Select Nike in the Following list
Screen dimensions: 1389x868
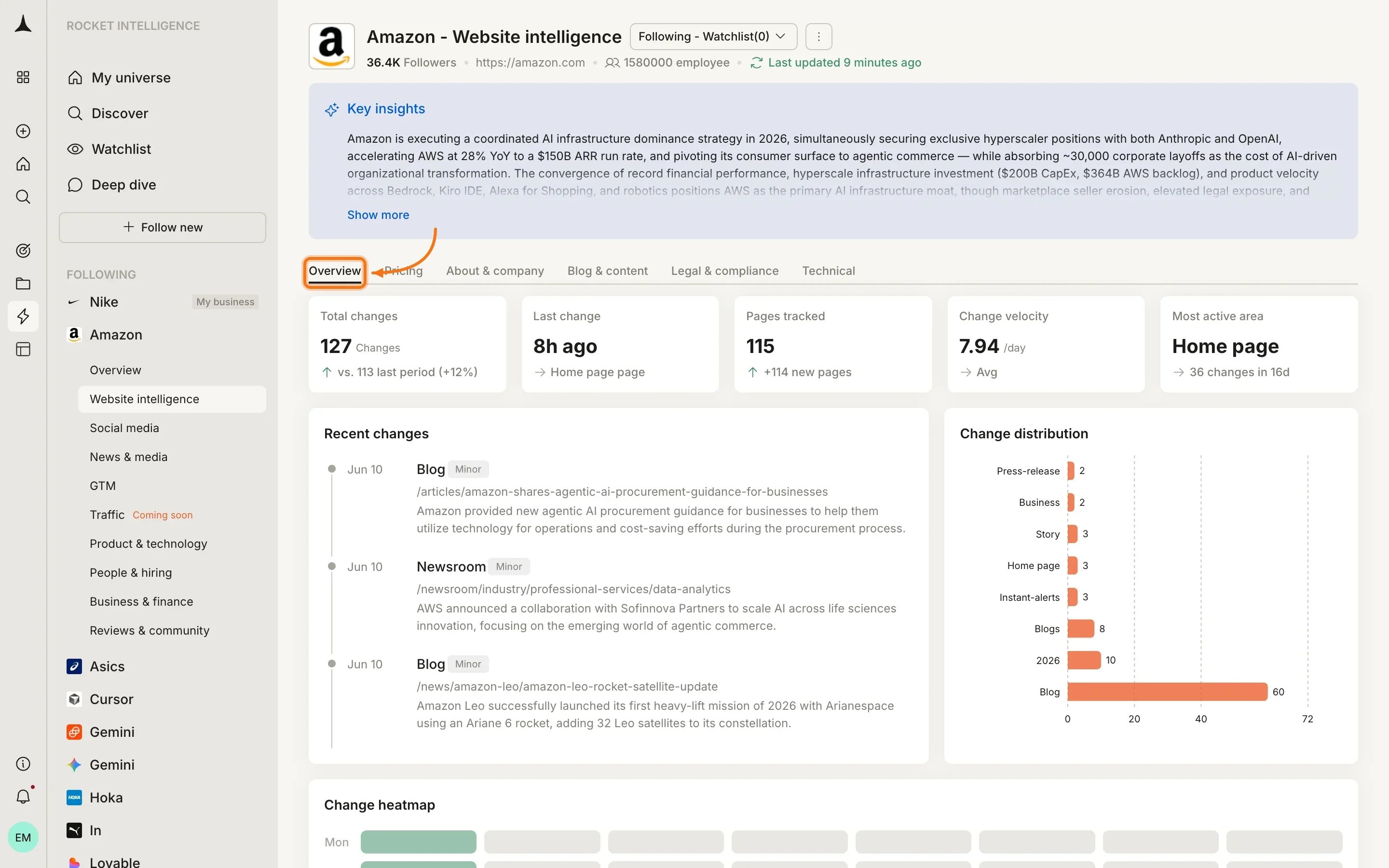pos(104,302)
